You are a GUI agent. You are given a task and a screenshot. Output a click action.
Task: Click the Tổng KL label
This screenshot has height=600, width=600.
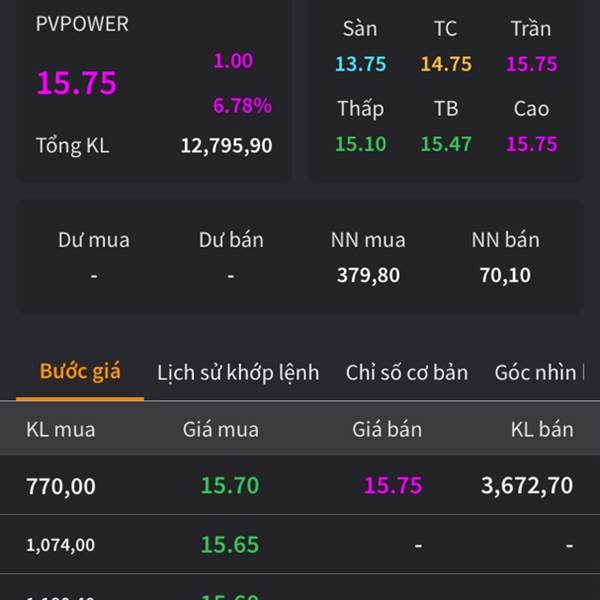pyautogui.click(x=73, y=146)
